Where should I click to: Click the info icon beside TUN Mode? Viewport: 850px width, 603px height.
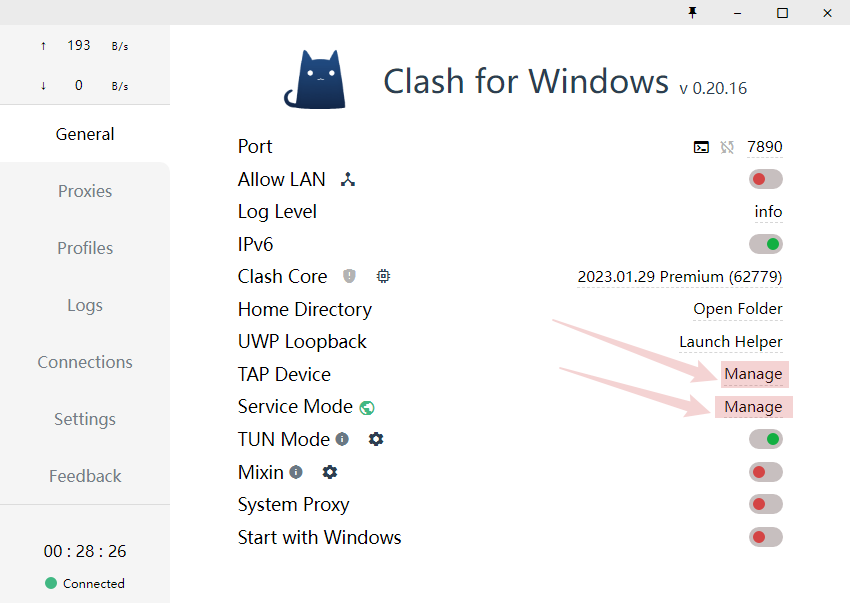pos(342,439)
